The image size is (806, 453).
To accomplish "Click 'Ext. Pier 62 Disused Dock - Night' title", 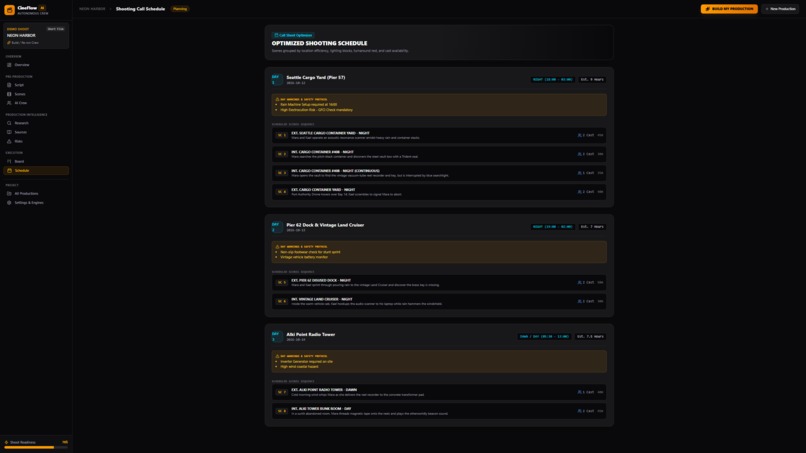I will click(321, 280).
